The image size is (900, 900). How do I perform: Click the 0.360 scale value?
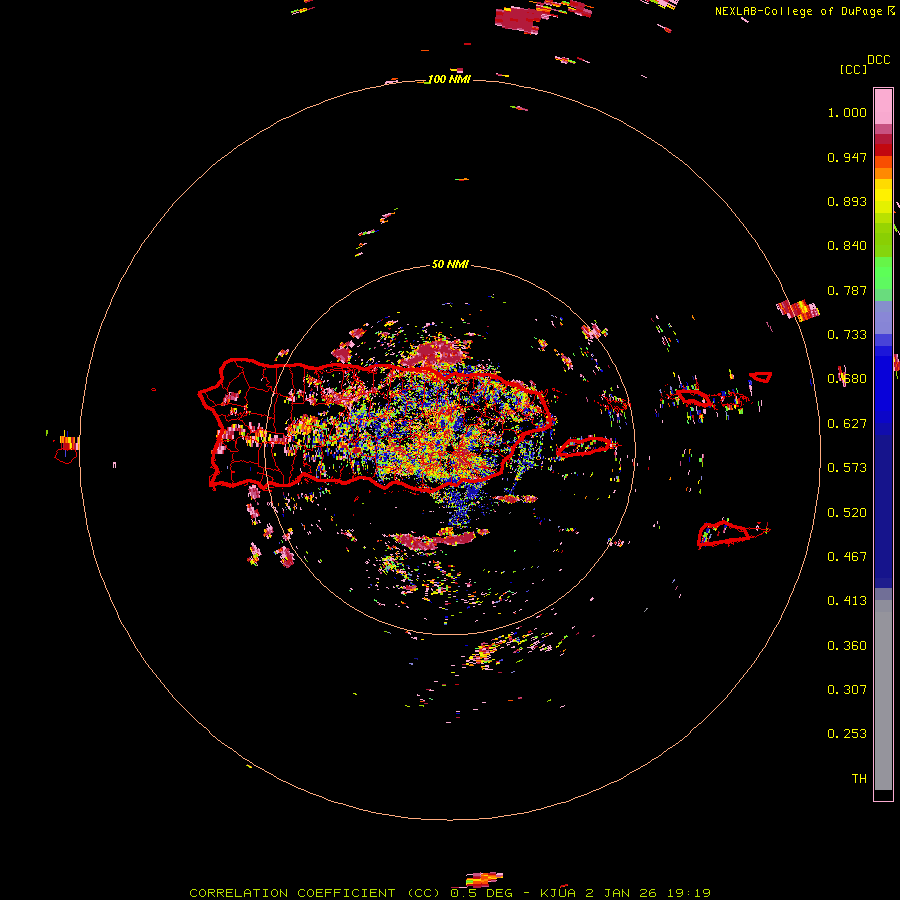tap(847, 646)
